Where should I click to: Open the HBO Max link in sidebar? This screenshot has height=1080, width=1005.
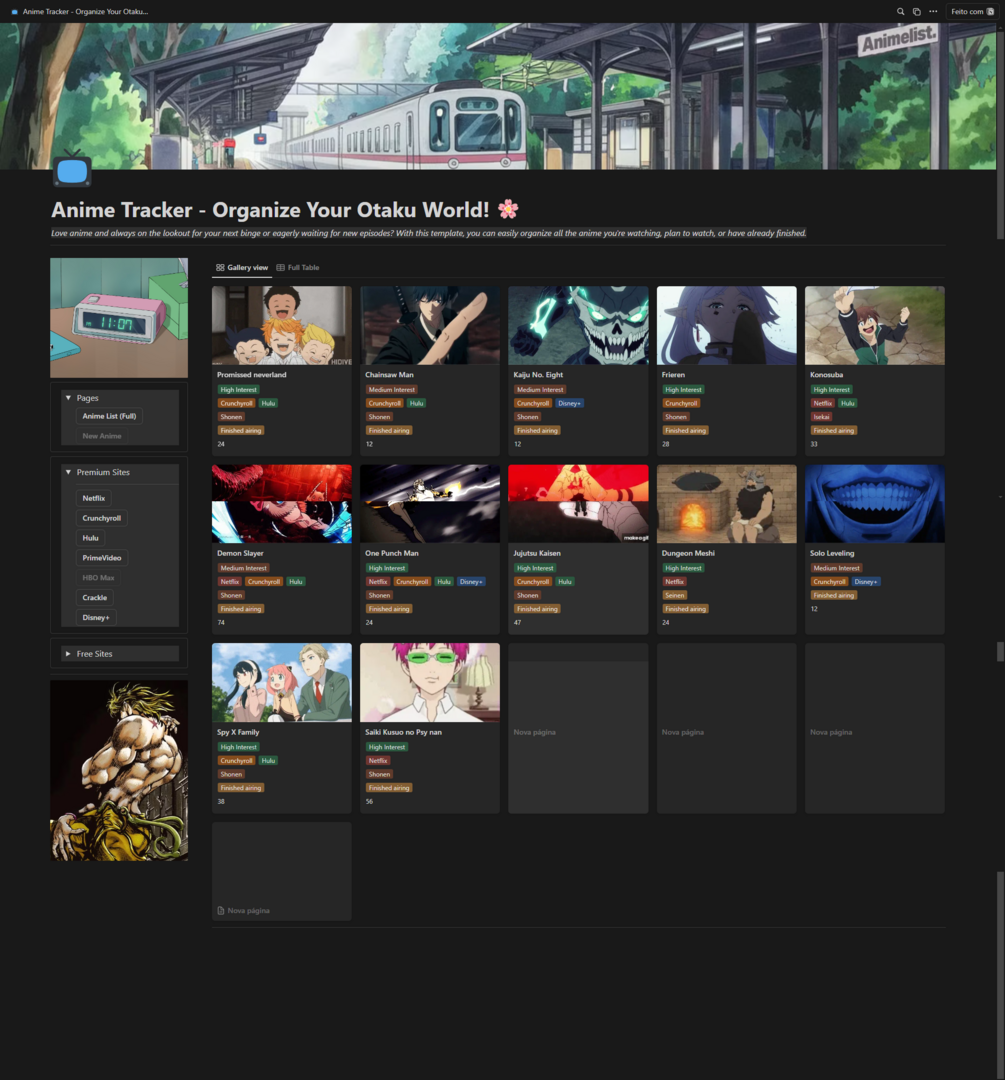tap(99, 579)
